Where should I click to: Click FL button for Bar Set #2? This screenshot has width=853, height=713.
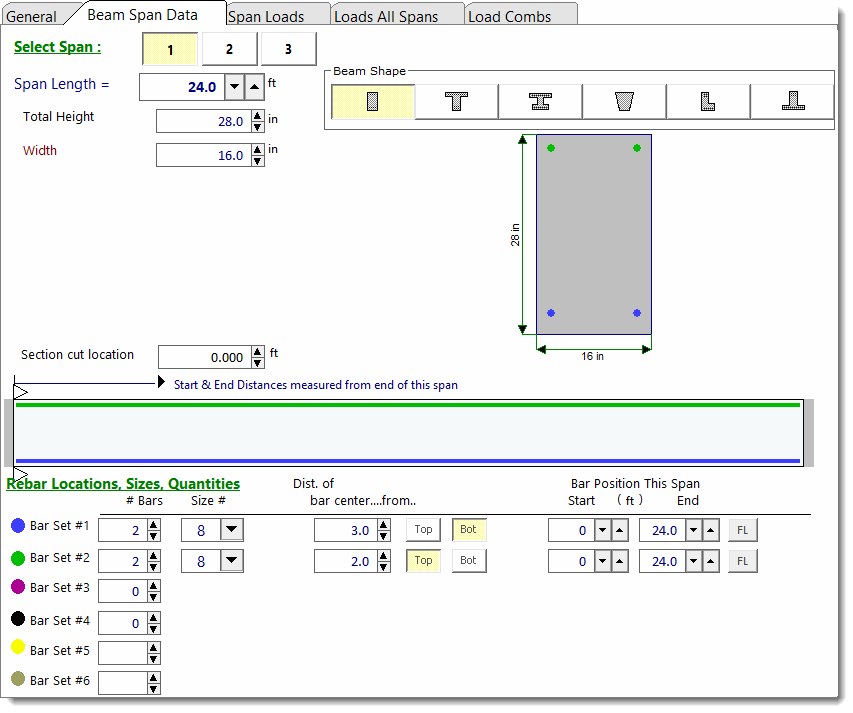click(x=742, y=561)
